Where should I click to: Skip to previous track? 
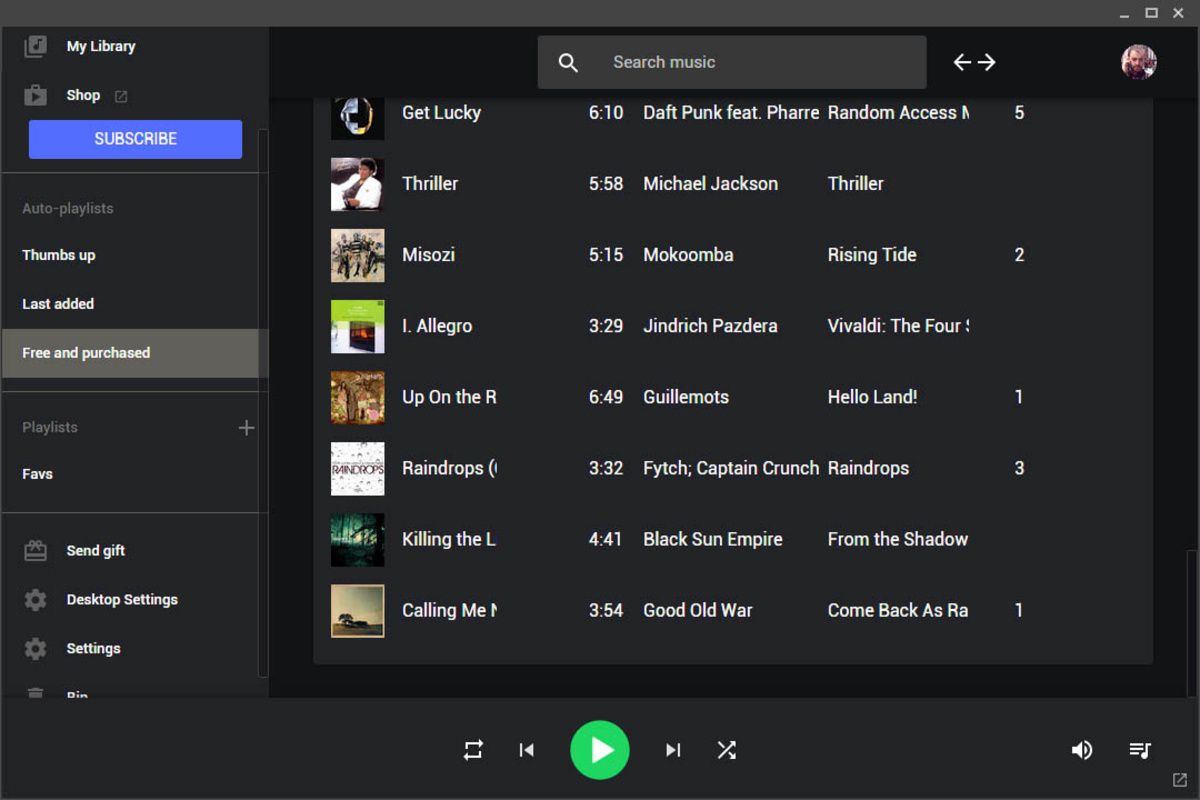pyautogui.click(x=527, y=750)
